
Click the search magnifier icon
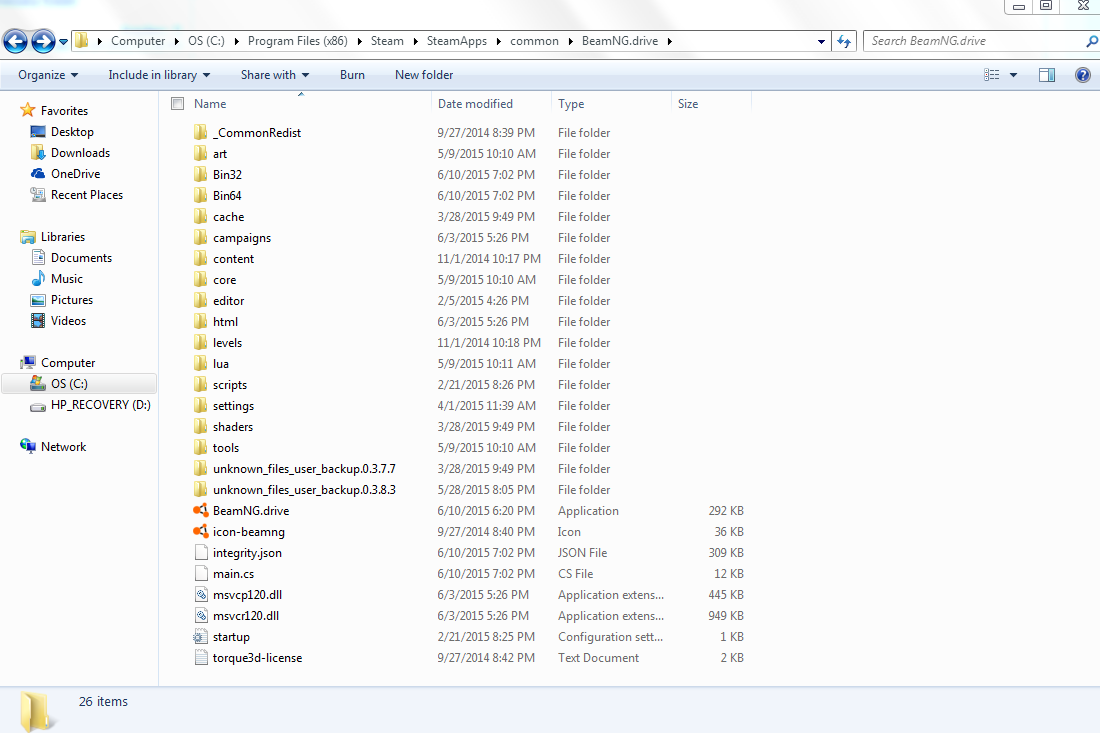click(x=1092, y=41)
